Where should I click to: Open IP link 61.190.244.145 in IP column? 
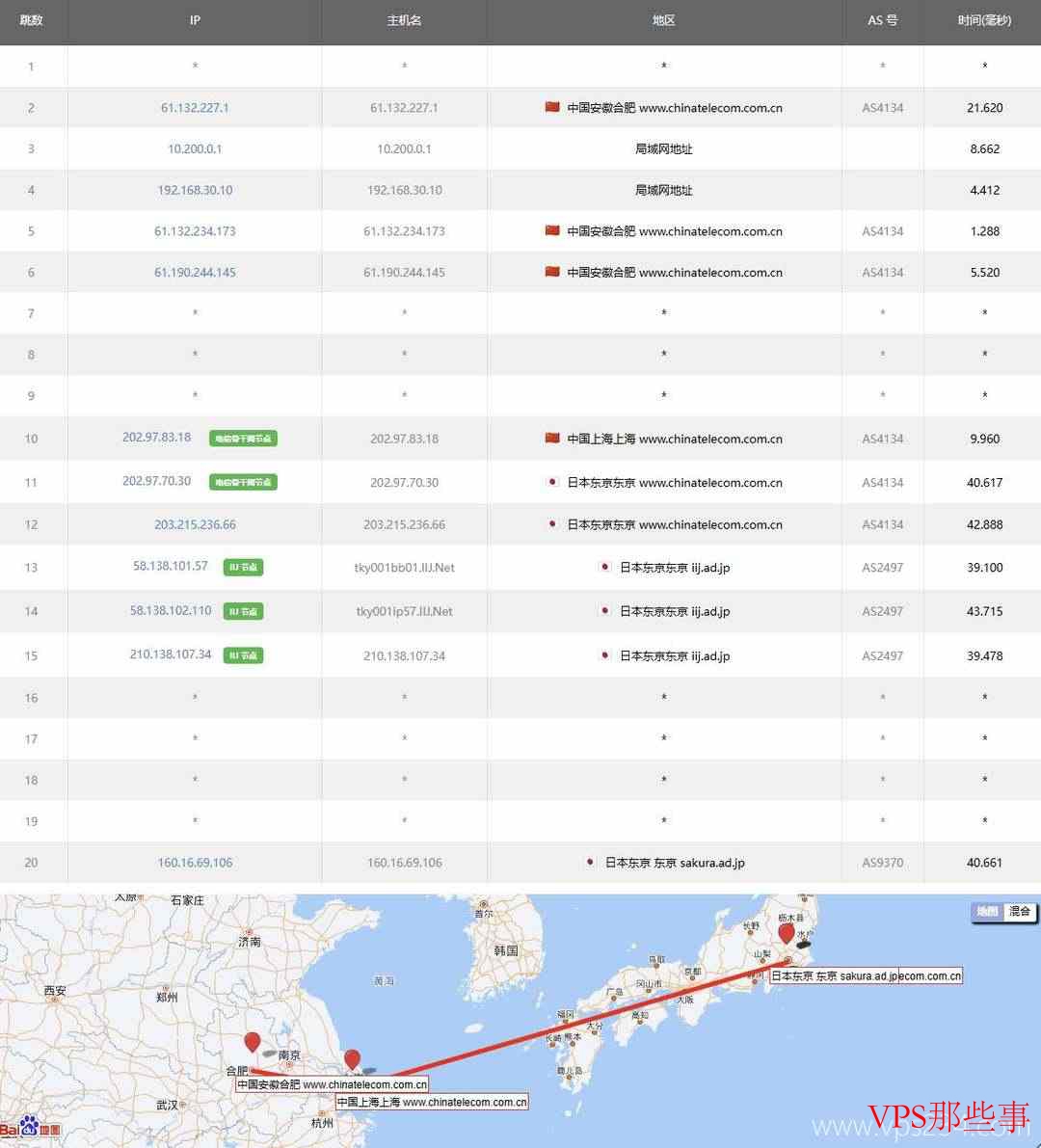(x=195, y=273)
